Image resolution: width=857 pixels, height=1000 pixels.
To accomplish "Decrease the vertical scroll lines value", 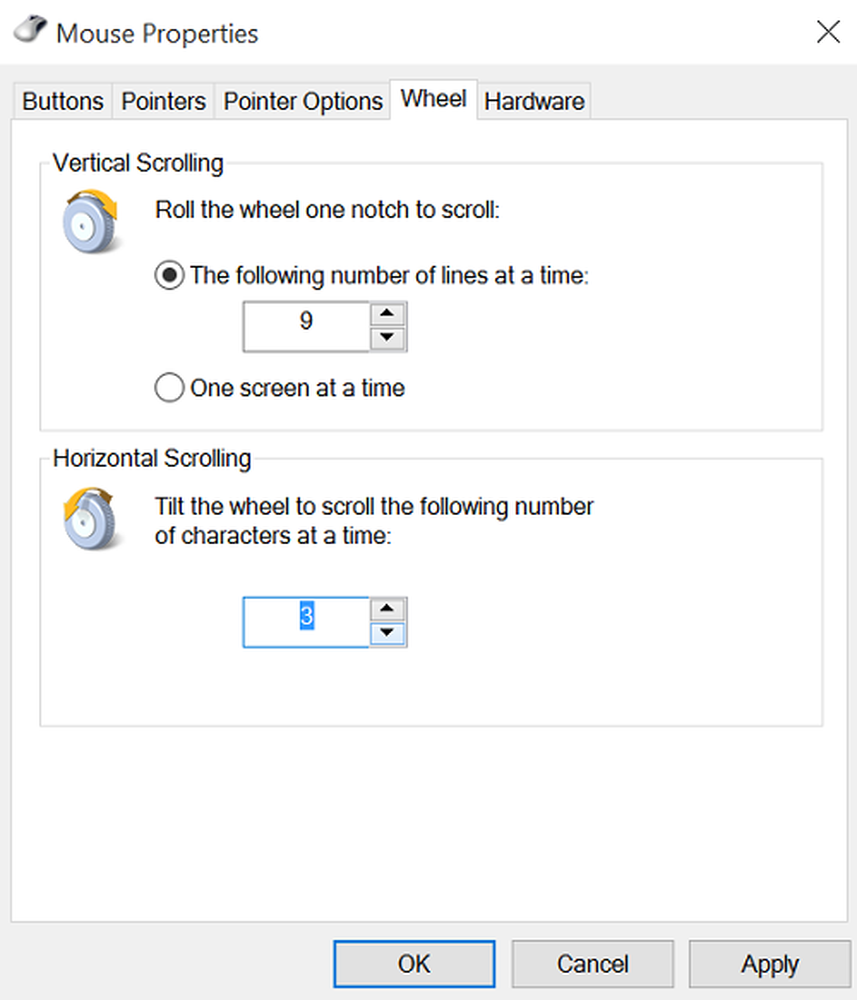I will (x=388, y=338).
